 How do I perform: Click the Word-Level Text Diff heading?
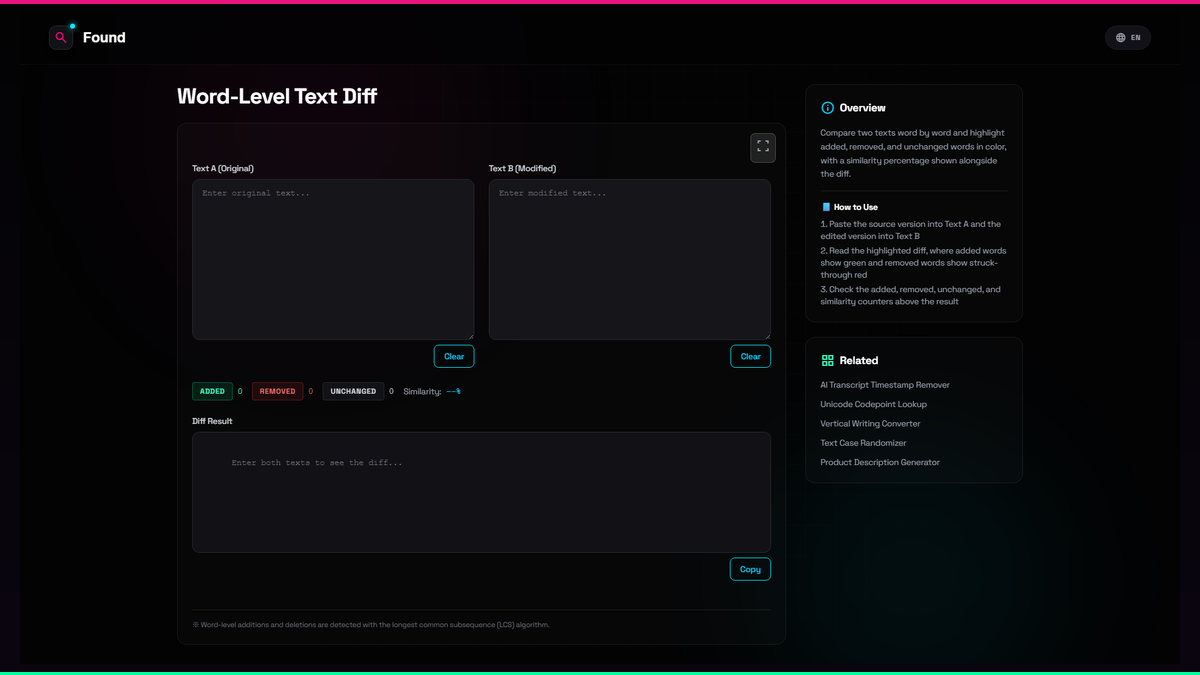pyautogui.click(x=277, y=96)
